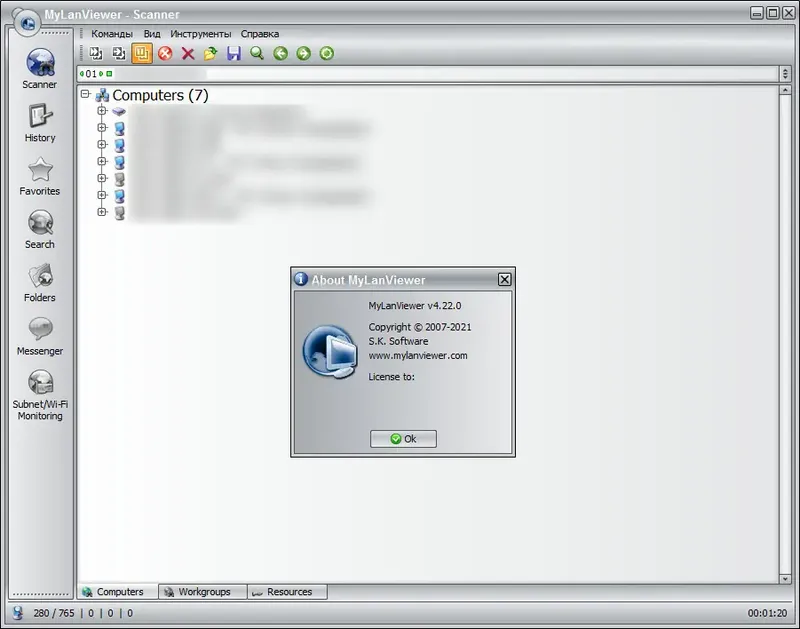Image resolution: width=800 pixels, height=629 pixels.
Task: Select the Folders view in the sidebar
Action: tap(39, 281)
